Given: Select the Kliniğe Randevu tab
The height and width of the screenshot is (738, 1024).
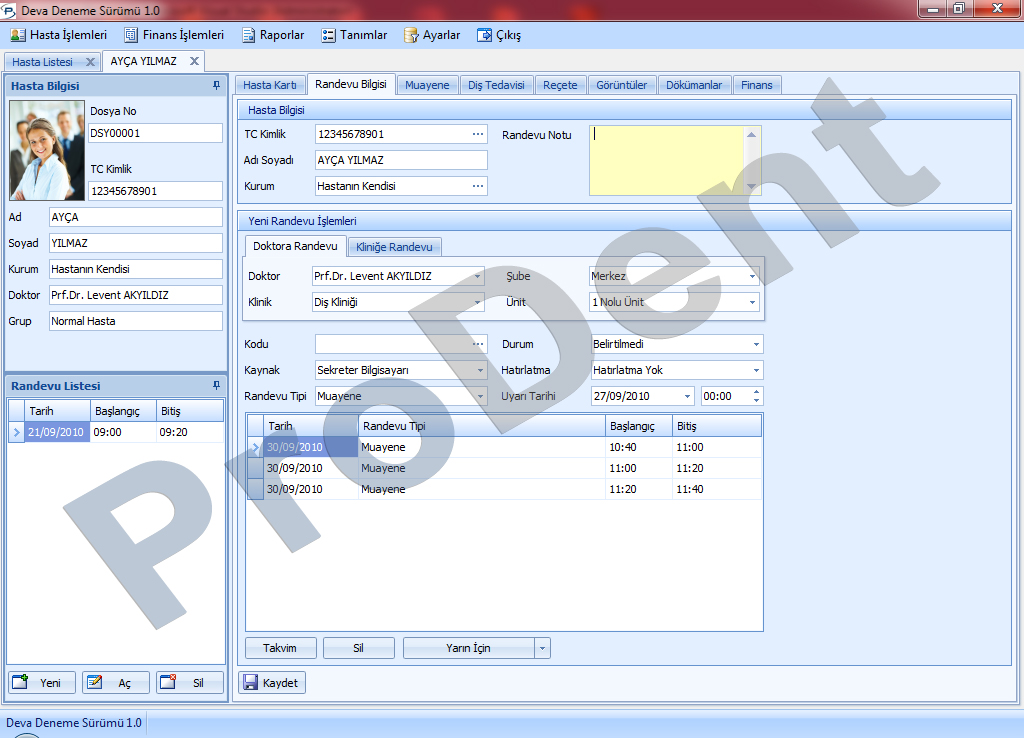Looking at the screenshot, I should 394,247.
